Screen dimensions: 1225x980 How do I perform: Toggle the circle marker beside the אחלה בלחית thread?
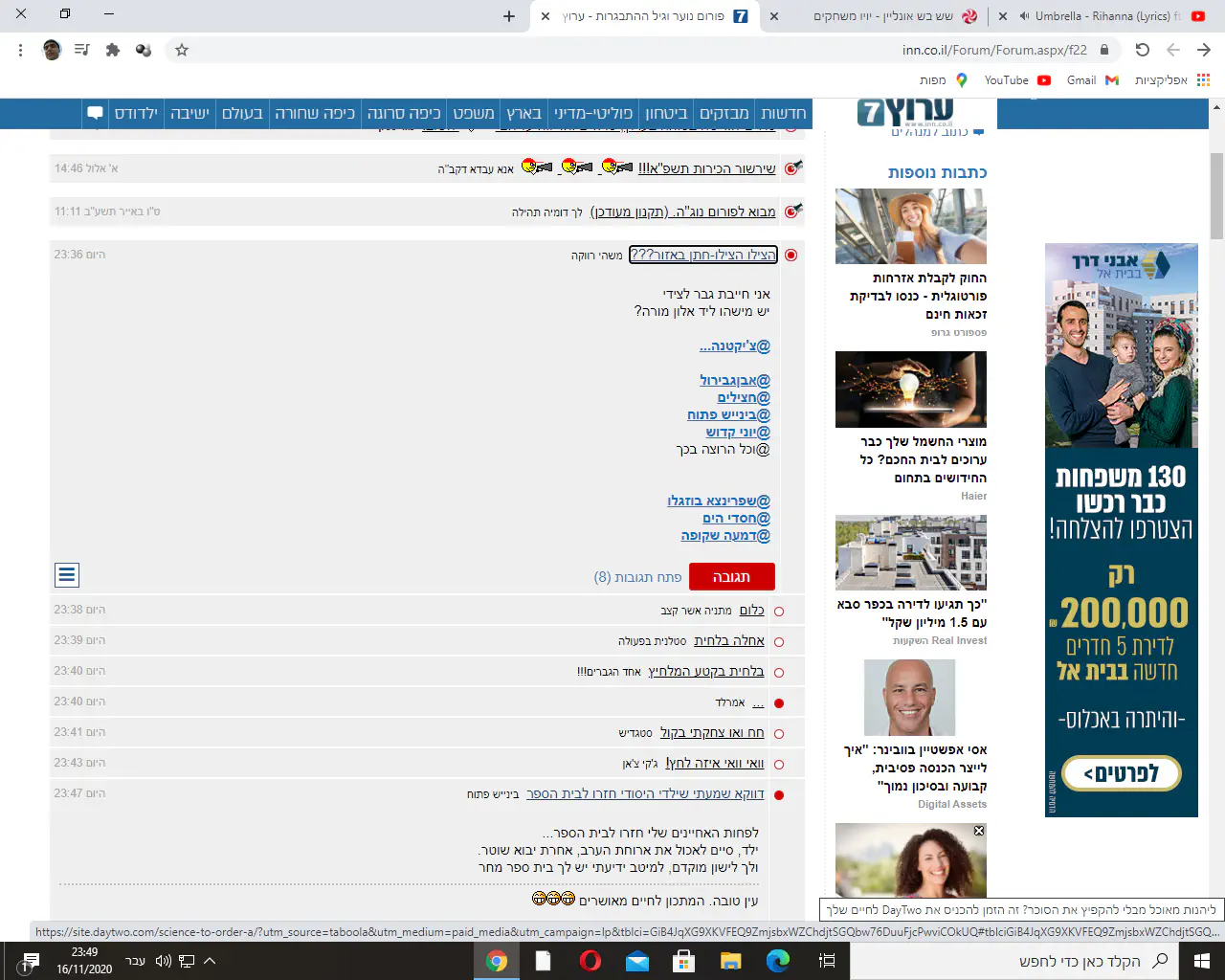click(778, 642)
